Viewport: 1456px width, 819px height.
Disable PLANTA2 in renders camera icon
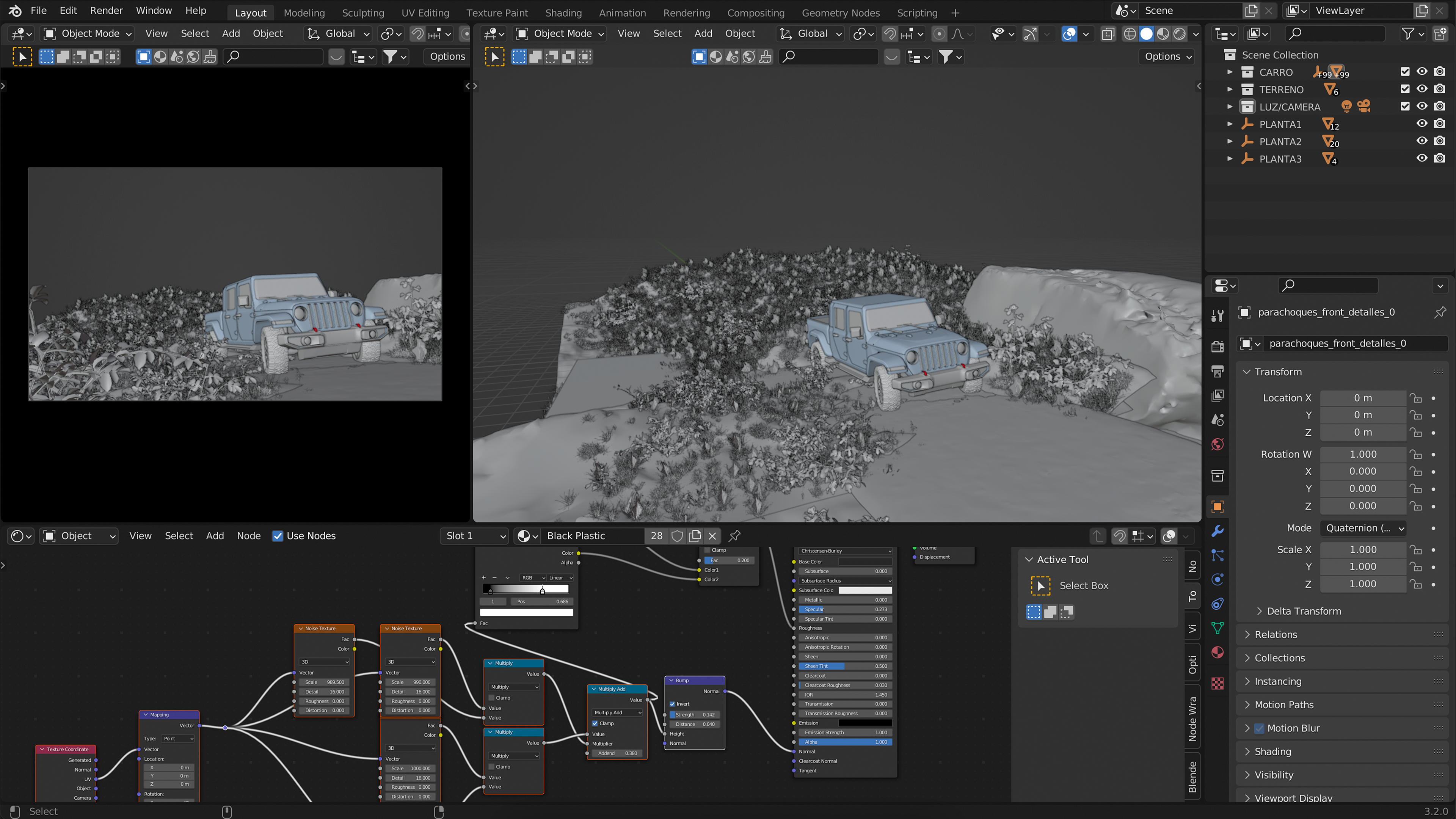[x=1440, y=141]
